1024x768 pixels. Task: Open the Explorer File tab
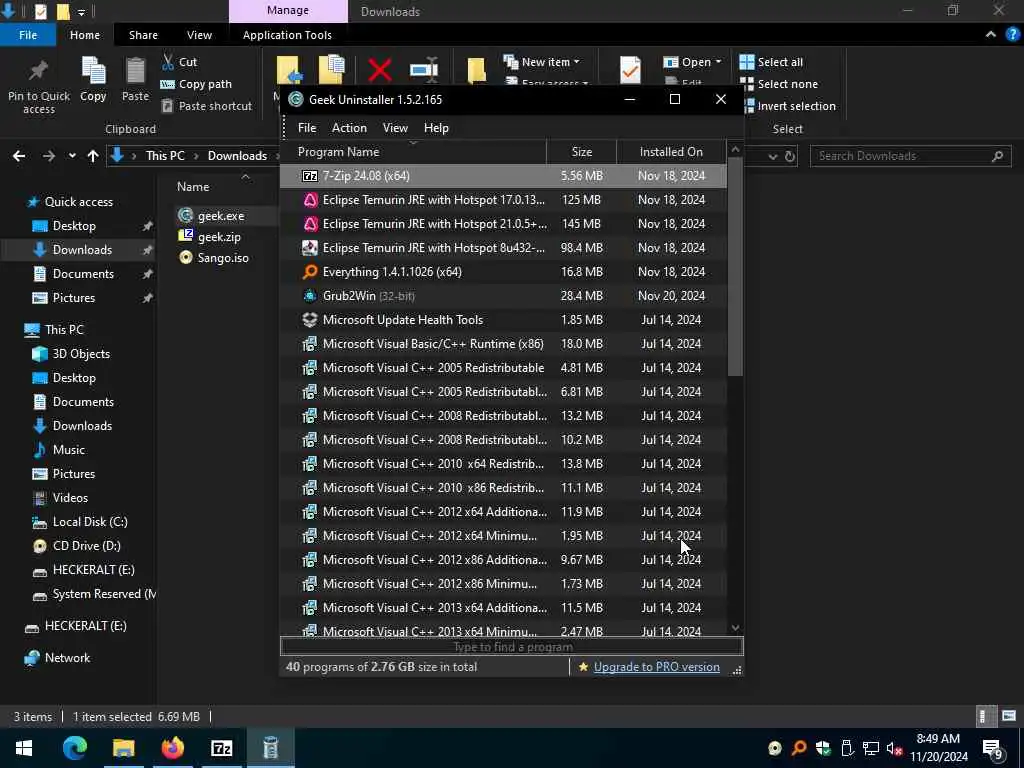click(x=28, y=35)
